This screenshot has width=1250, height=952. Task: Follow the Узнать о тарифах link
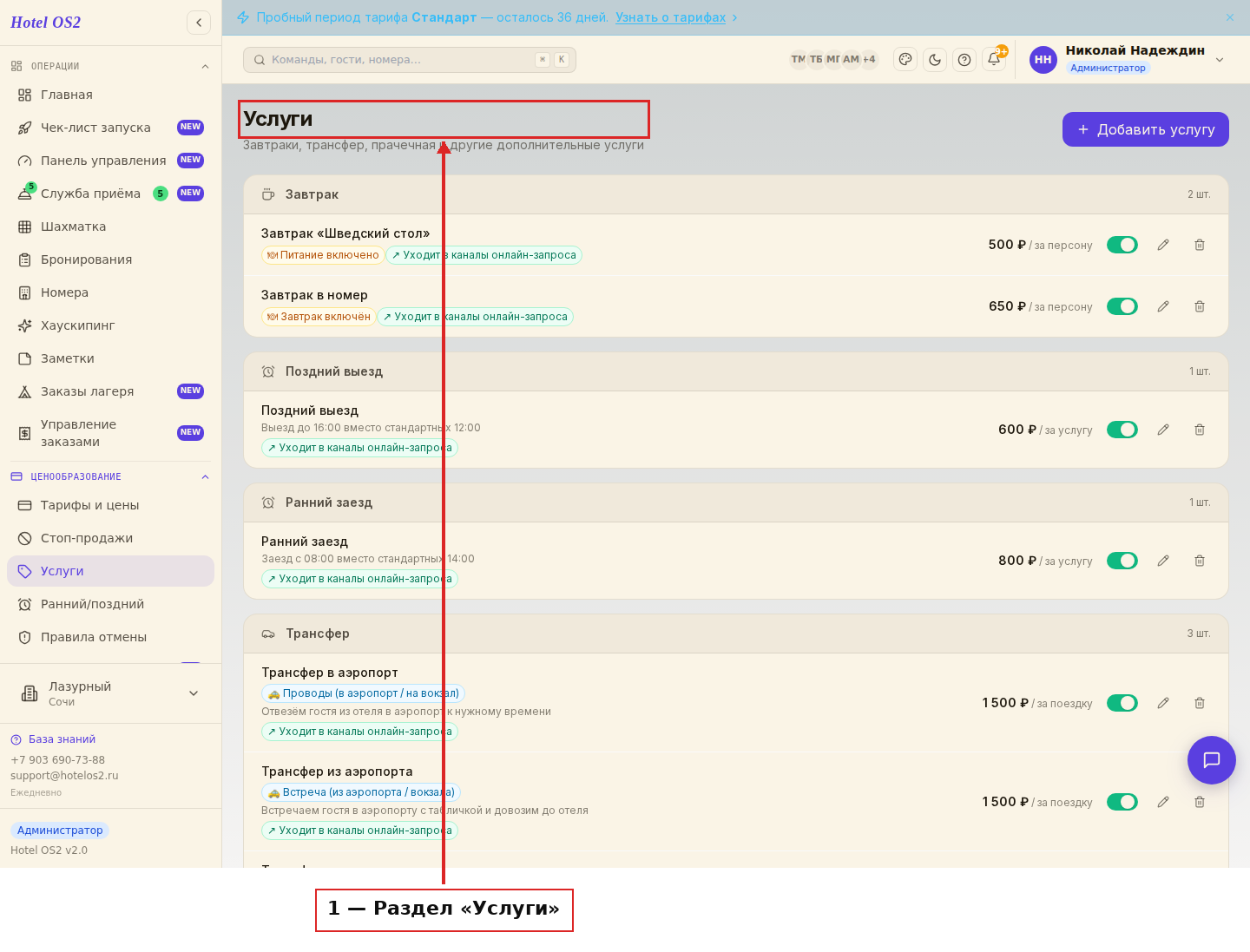pos(670,17)
